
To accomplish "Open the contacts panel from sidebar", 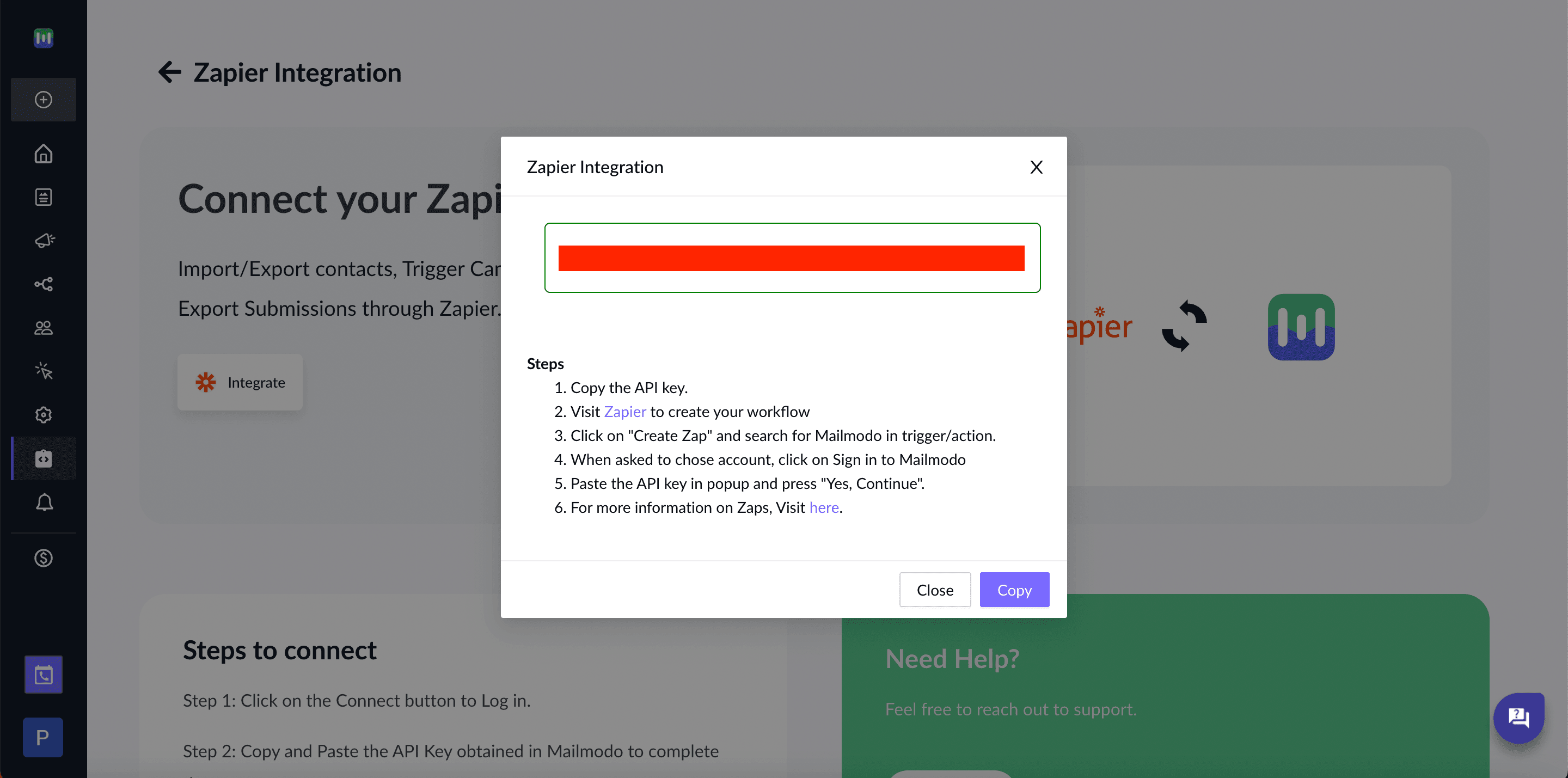I will pyautogui.click(x=43, y=328).
